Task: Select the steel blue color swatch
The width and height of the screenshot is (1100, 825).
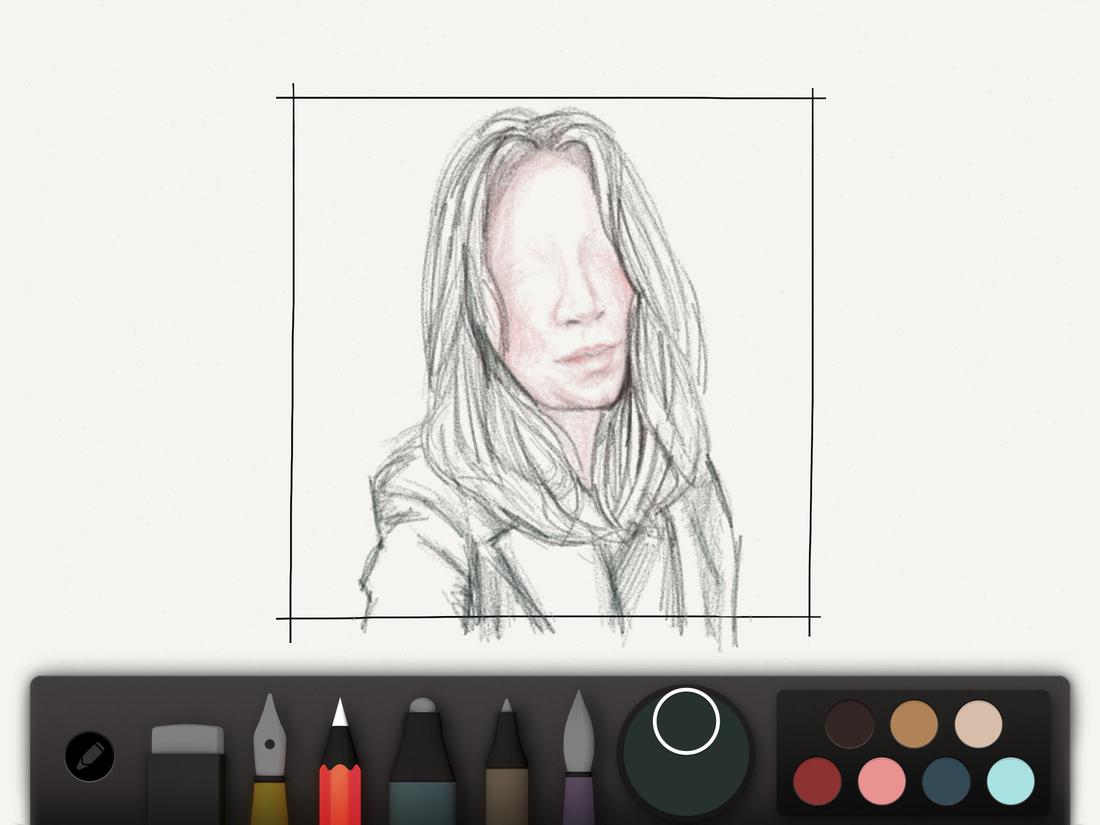Action: coord(945,780)
